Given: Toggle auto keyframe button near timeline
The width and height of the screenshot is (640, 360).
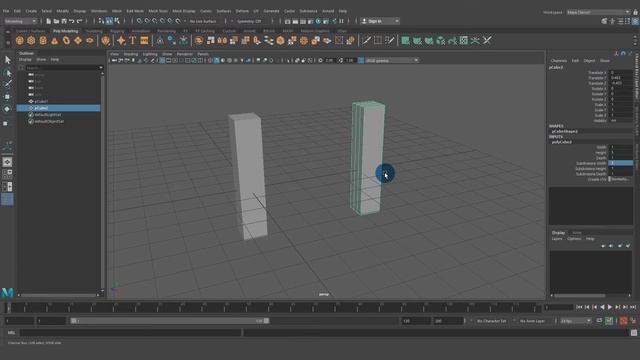Looking at the screenshot, I should click(x=624, y=321).
